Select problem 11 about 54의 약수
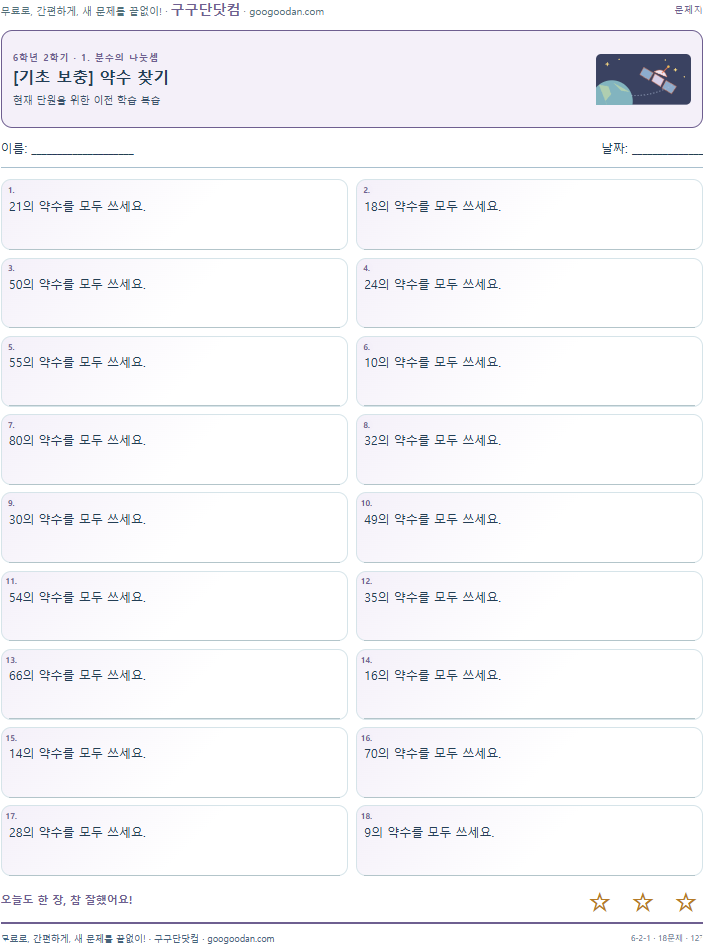Screen dimensions: 704x945 click(174, 606)
